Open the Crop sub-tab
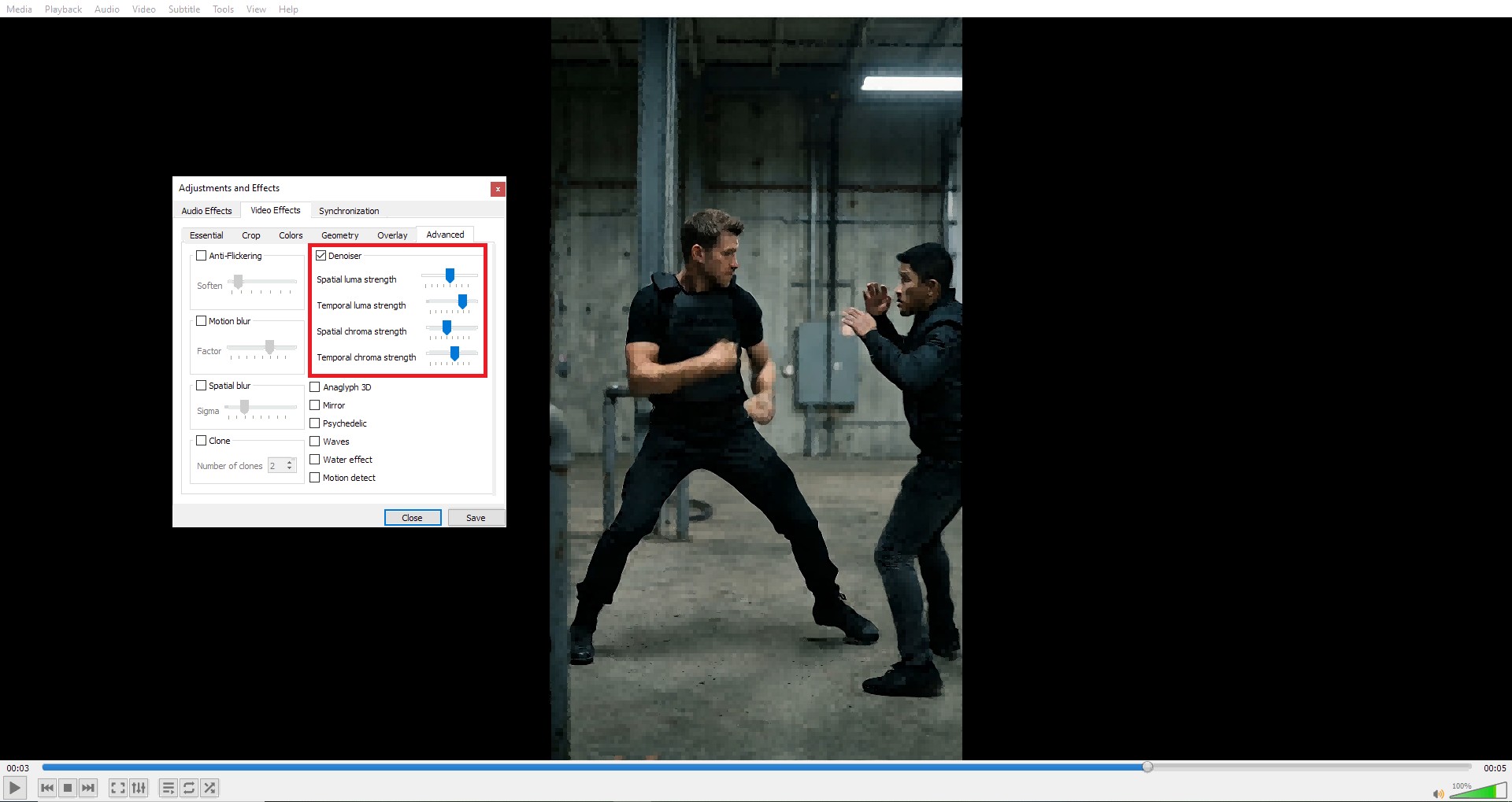Screen dimensions: 1512x802 click(x=251, y=235)
